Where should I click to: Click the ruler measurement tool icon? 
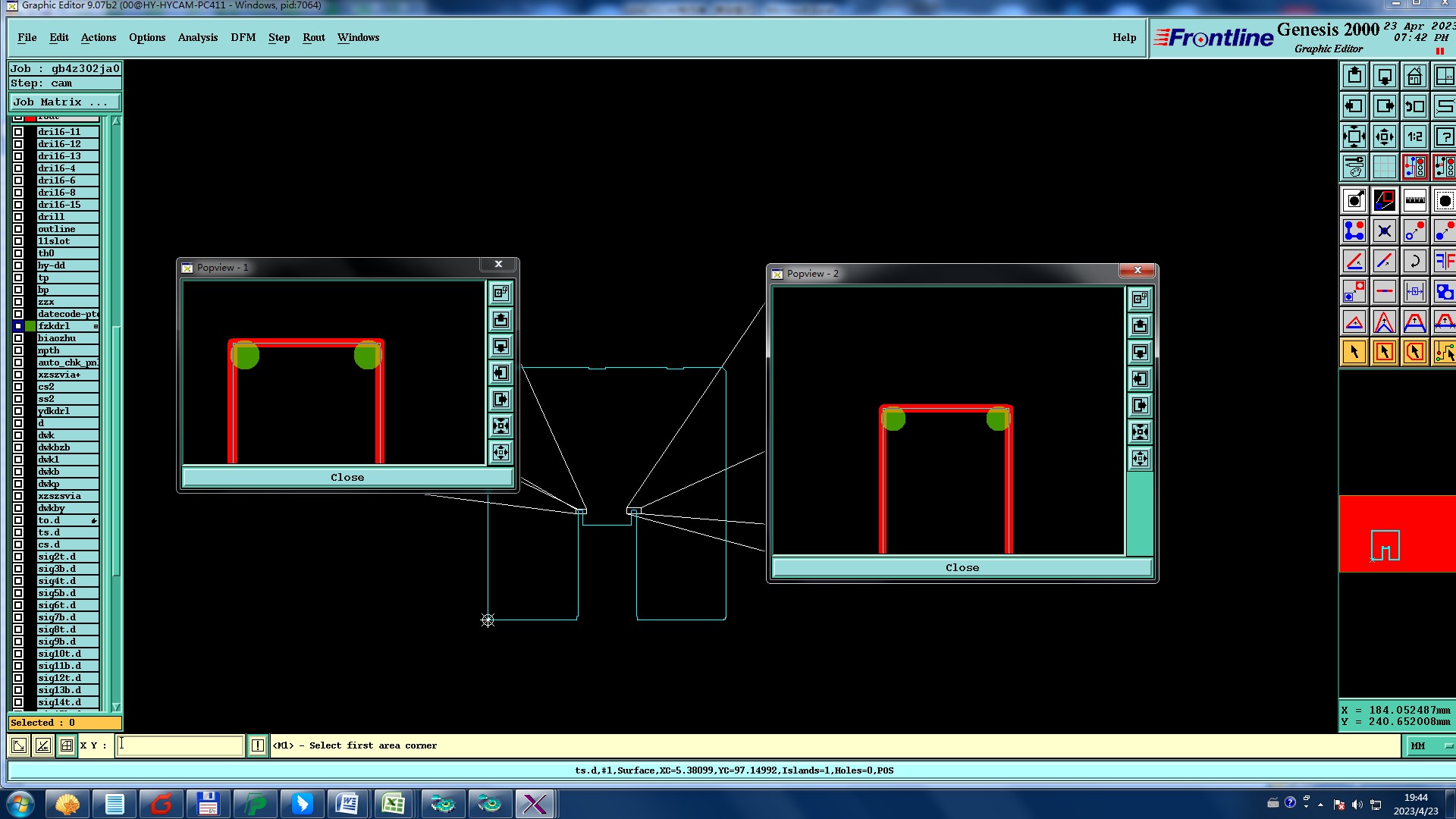coord(1414,201)
